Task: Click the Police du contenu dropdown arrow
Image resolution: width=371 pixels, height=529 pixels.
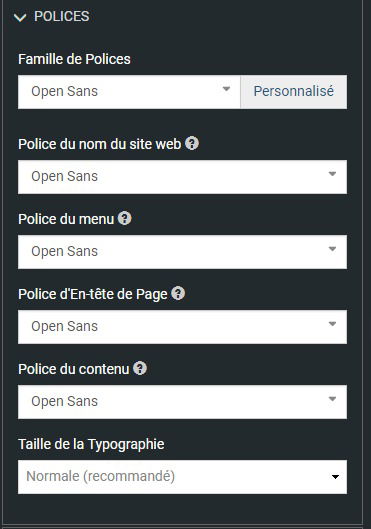Action: click(x=332, y=399)
